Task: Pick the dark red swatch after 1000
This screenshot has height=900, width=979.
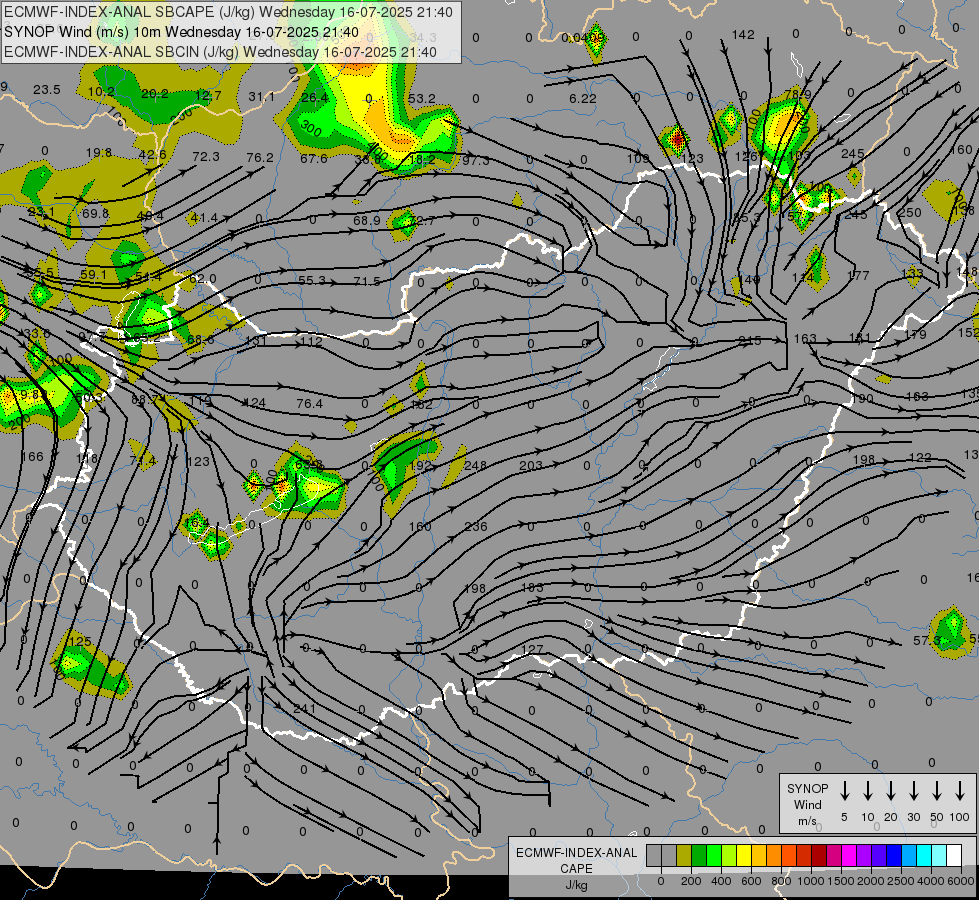Action: 819,855
